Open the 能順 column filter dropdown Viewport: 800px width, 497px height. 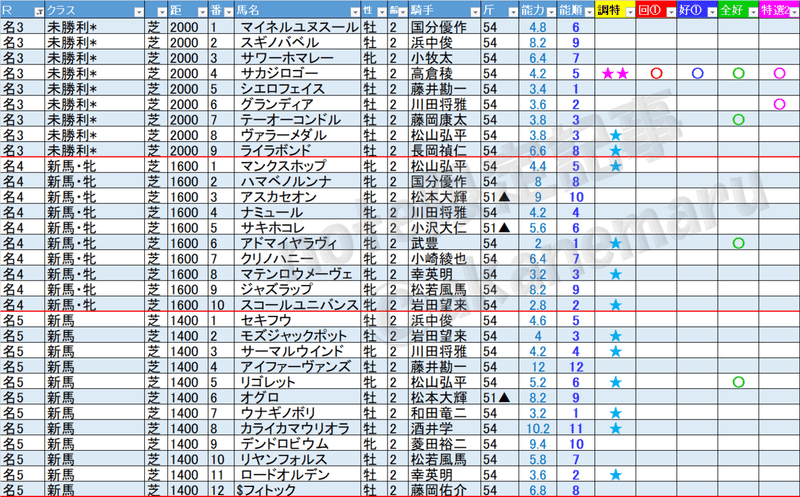(588, 12)
